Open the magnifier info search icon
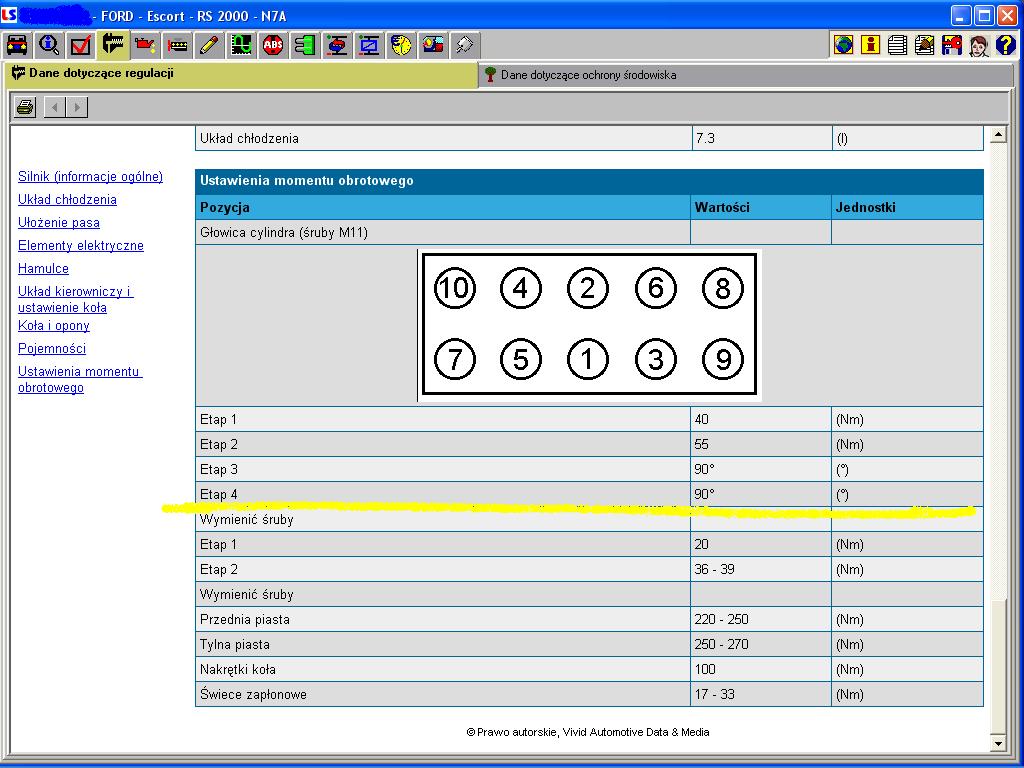Image resolution: width=1024 pixels, height=768 pixels. tap(49, 44)
